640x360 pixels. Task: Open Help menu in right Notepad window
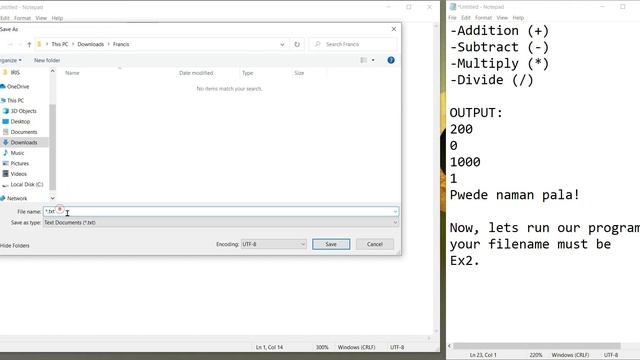coord(518,18)
